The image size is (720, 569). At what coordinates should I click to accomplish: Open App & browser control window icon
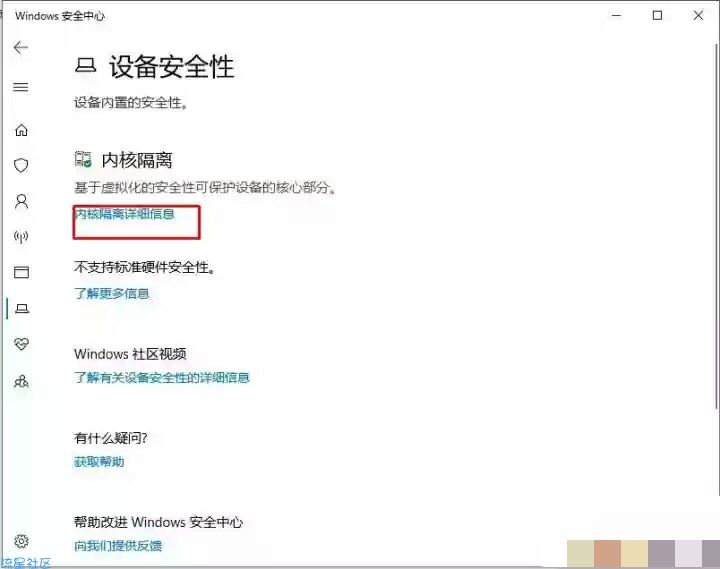[x=21, y=272]
